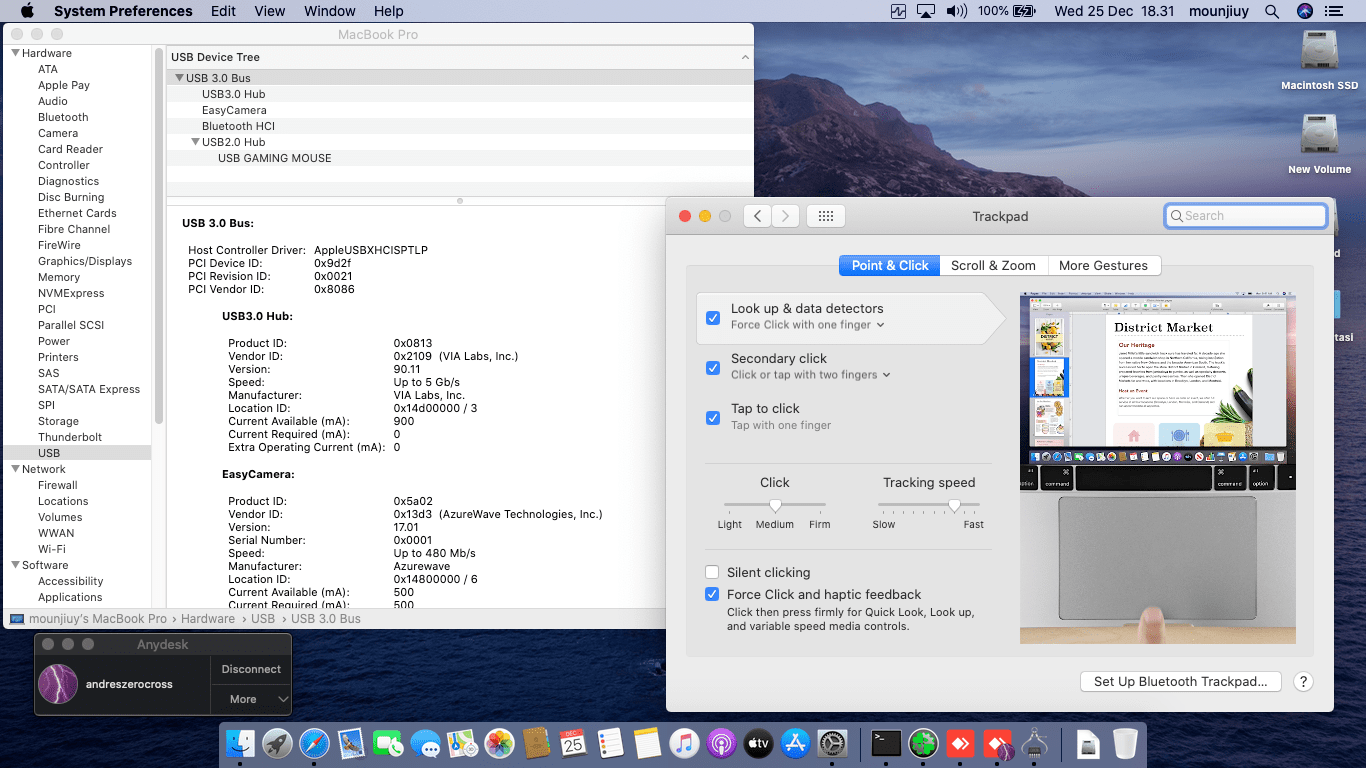The image size is (1366, 768).
Task: Open 'Click or tap with two fingers' dropdown
Action: tap(811, 375)
